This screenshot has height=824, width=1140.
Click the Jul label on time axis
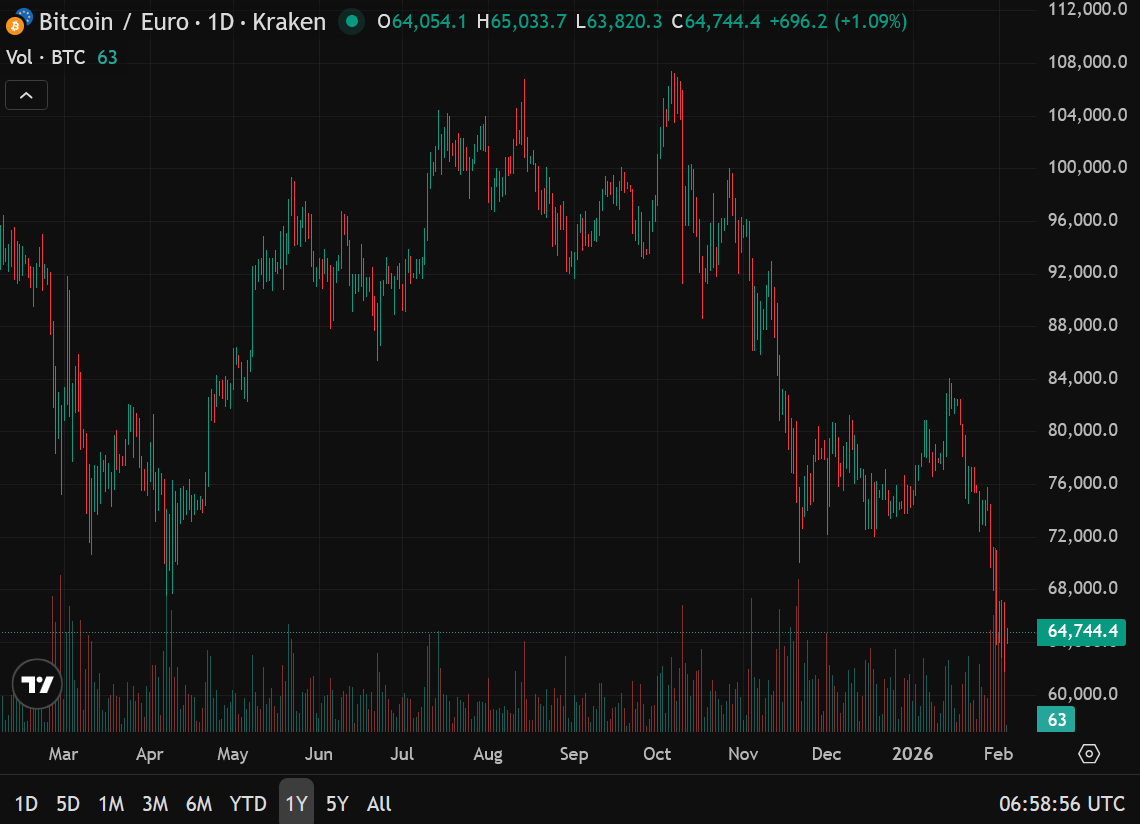[402, 754]
